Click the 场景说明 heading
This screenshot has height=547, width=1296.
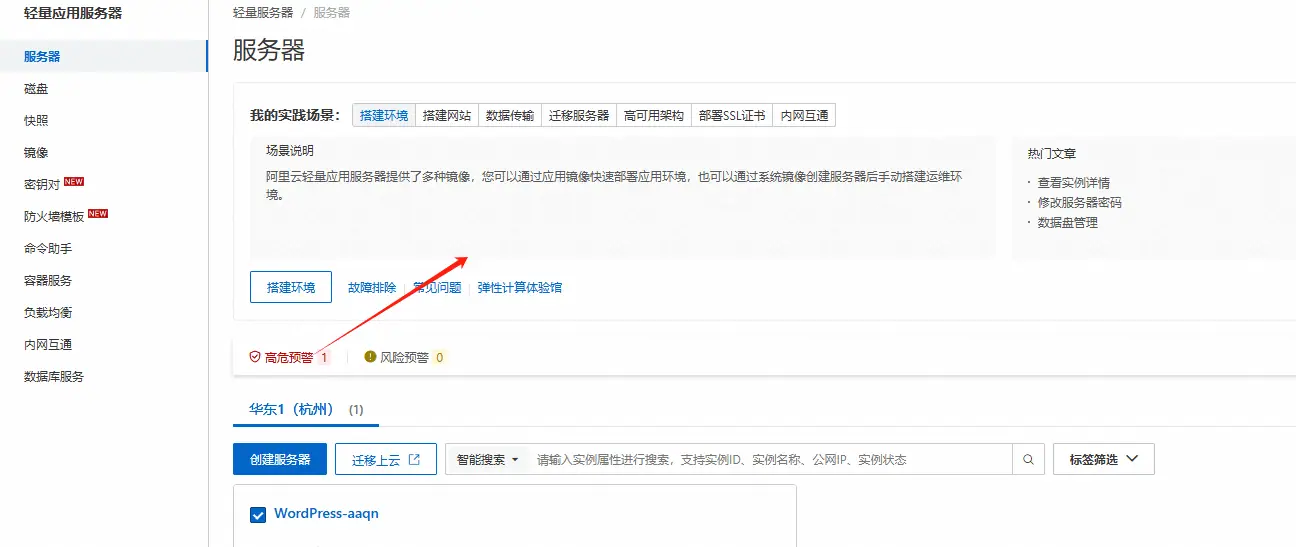(x=289, y=151)
